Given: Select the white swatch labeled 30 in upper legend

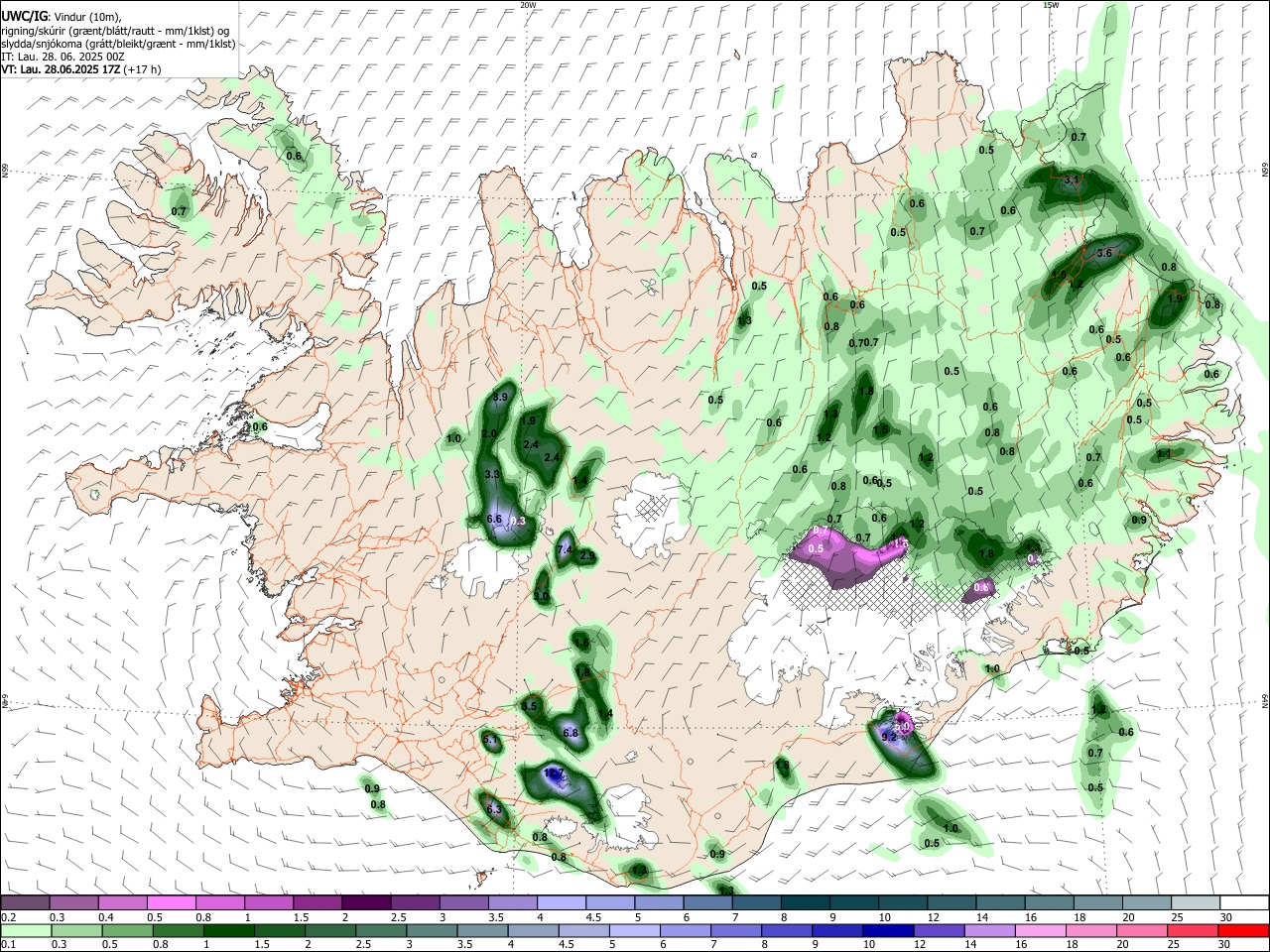Looking at the screenshot, I should pyautogui.click(x=1244, y=902).
